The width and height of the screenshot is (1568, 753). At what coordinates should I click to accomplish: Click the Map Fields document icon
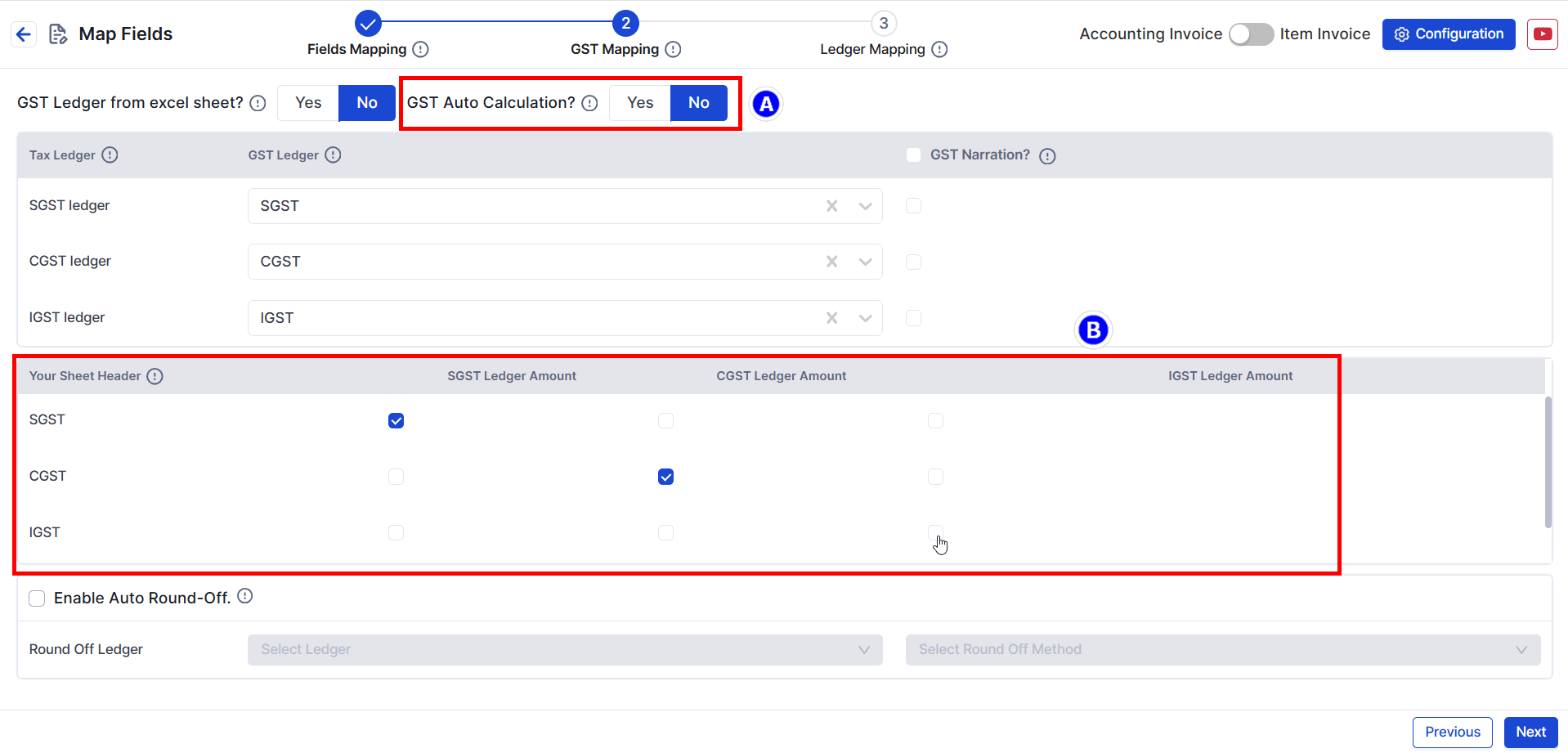(58, 34)
